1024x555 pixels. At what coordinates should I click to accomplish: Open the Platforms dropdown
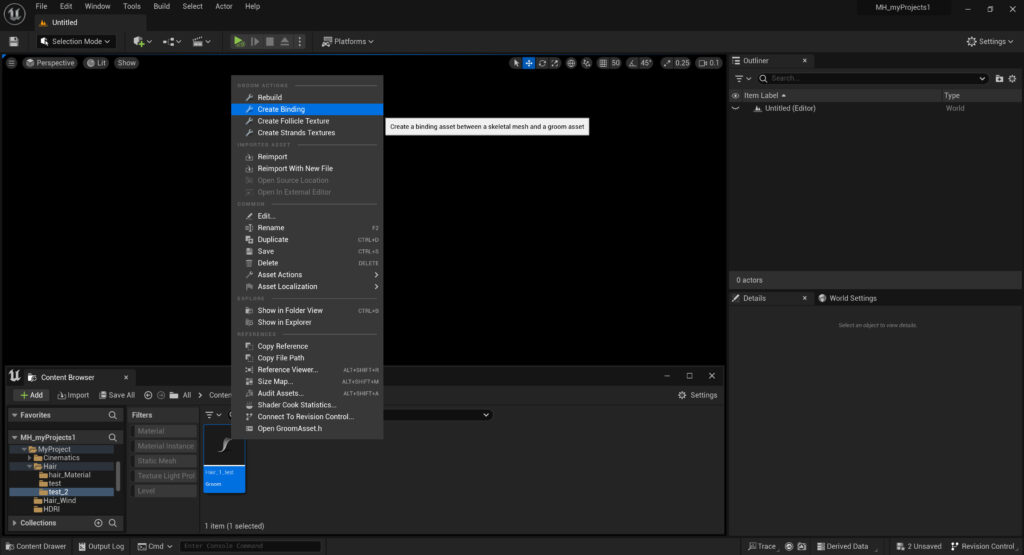[x=348, y=41]
